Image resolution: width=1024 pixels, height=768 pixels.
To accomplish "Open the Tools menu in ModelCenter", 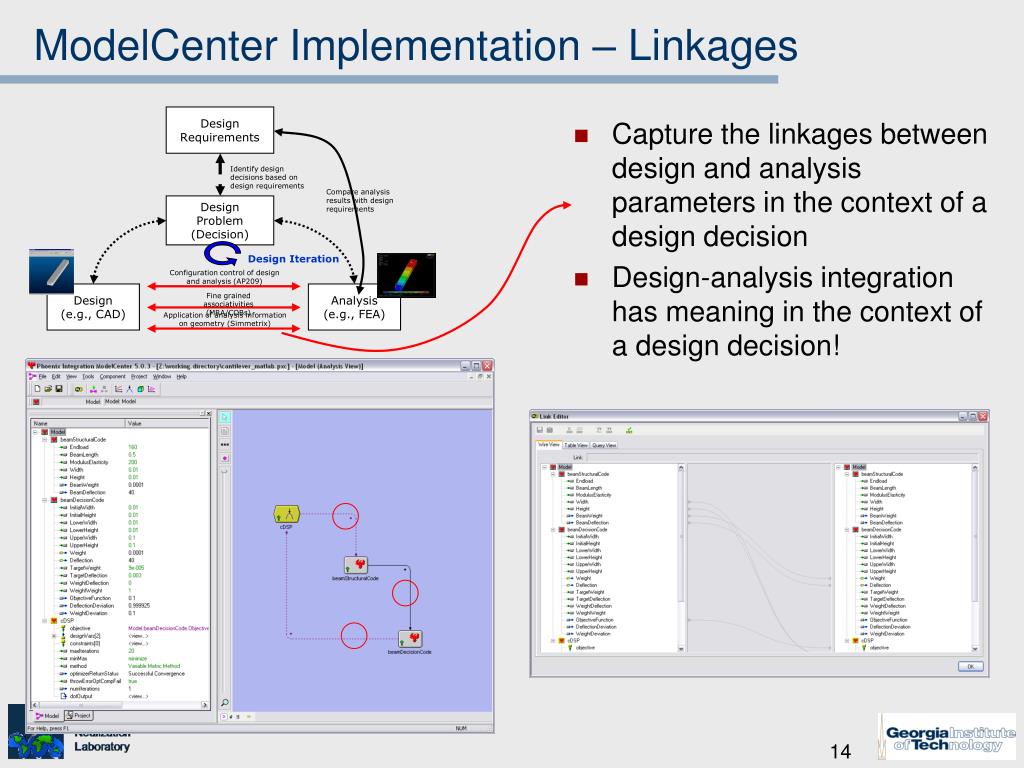I will click(x=88, y=376).
